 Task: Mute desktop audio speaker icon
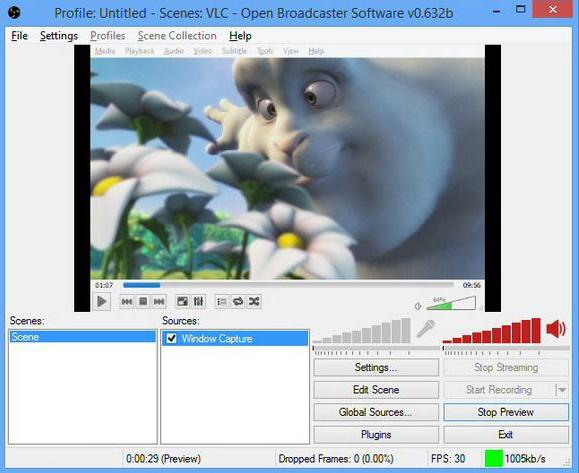point(556,329)
